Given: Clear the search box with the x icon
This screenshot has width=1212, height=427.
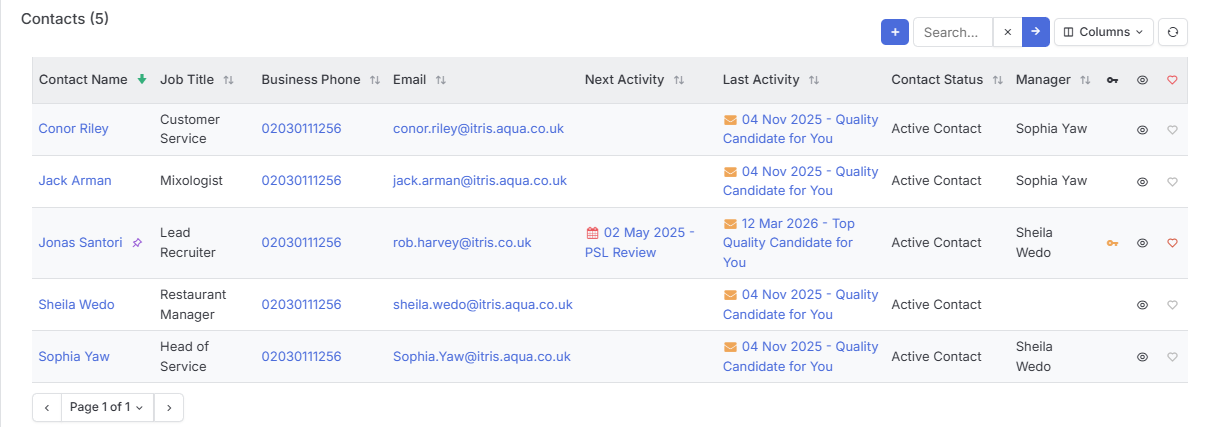Looking at the screenshot, I should [1007, 32].
